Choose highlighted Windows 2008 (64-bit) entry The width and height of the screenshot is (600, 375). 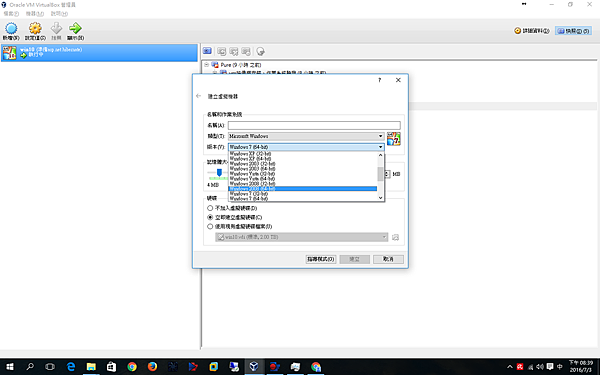(x=303, y=189)
